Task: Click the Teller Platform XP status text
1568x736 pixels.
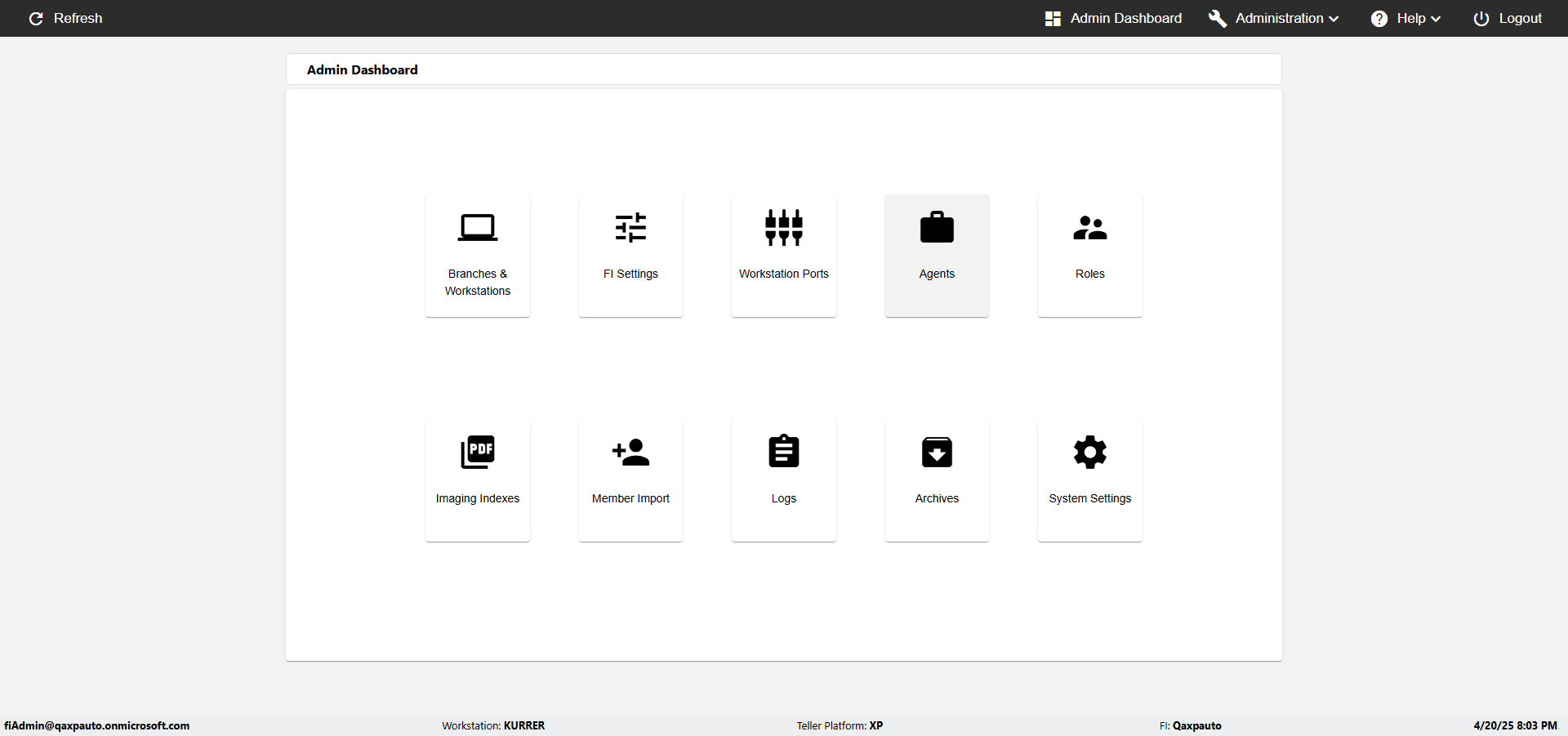Action: coord(840,725)
